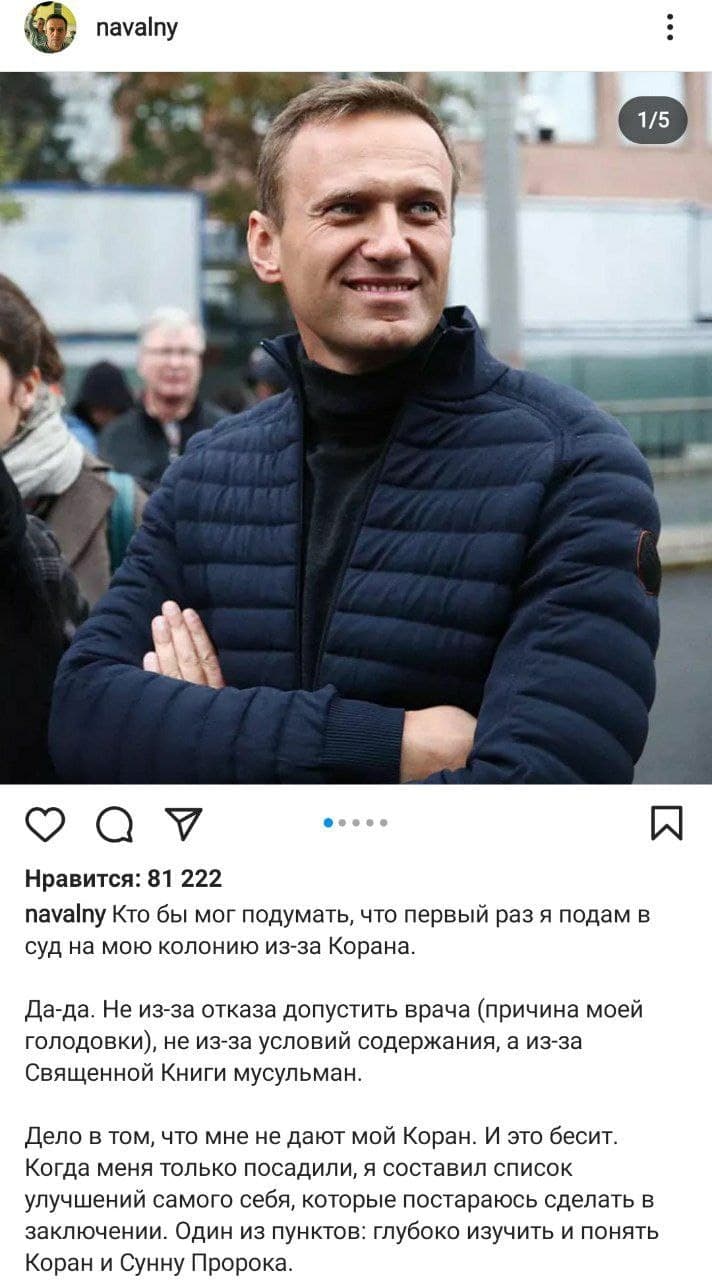The height and width of the screenshot is (1280, 712).
Task: Jump to the fourth carousel dot
Action: 370,823
